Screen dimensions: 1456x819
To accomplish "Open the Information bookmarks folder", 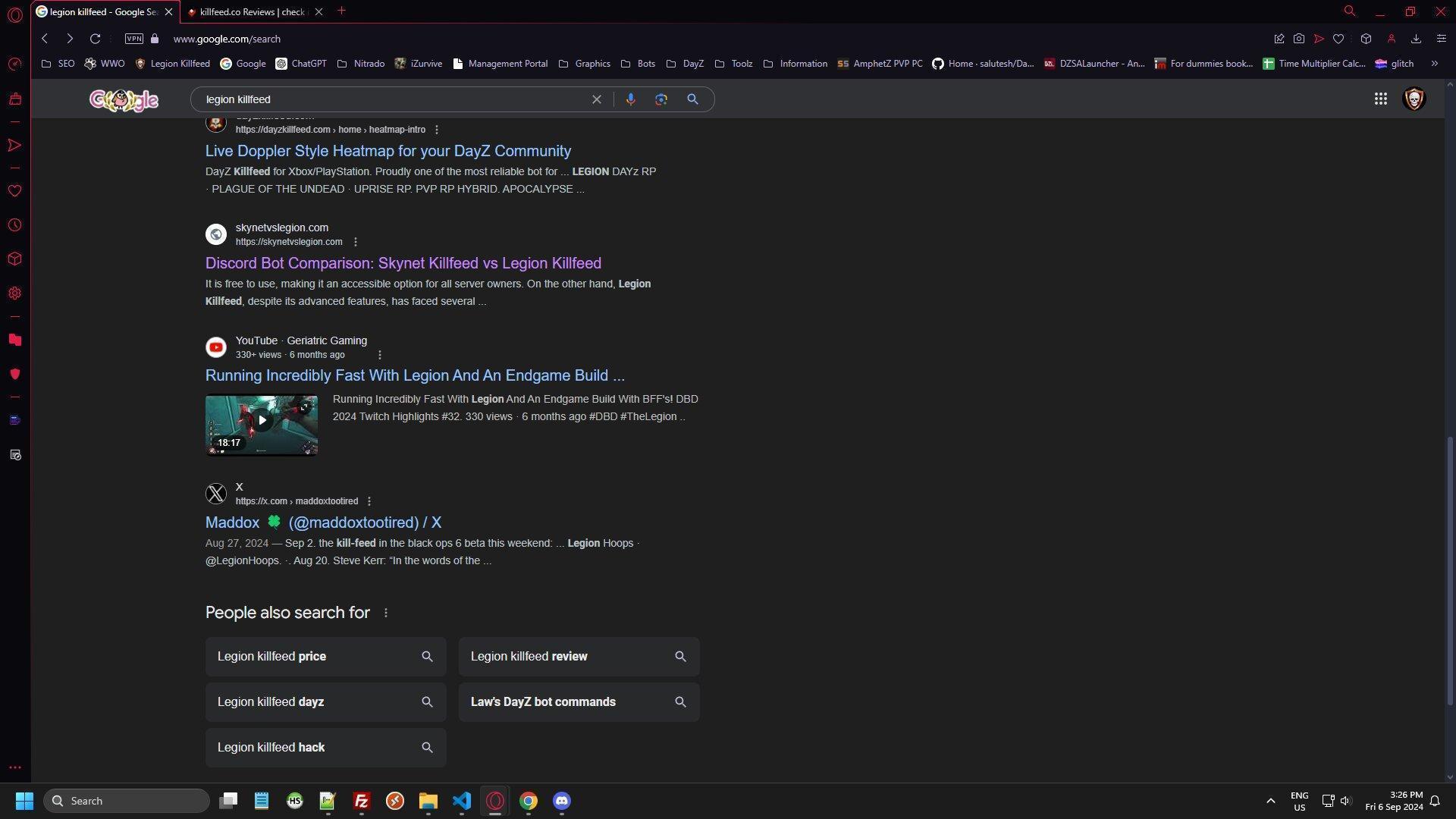I will pos(795,64).
